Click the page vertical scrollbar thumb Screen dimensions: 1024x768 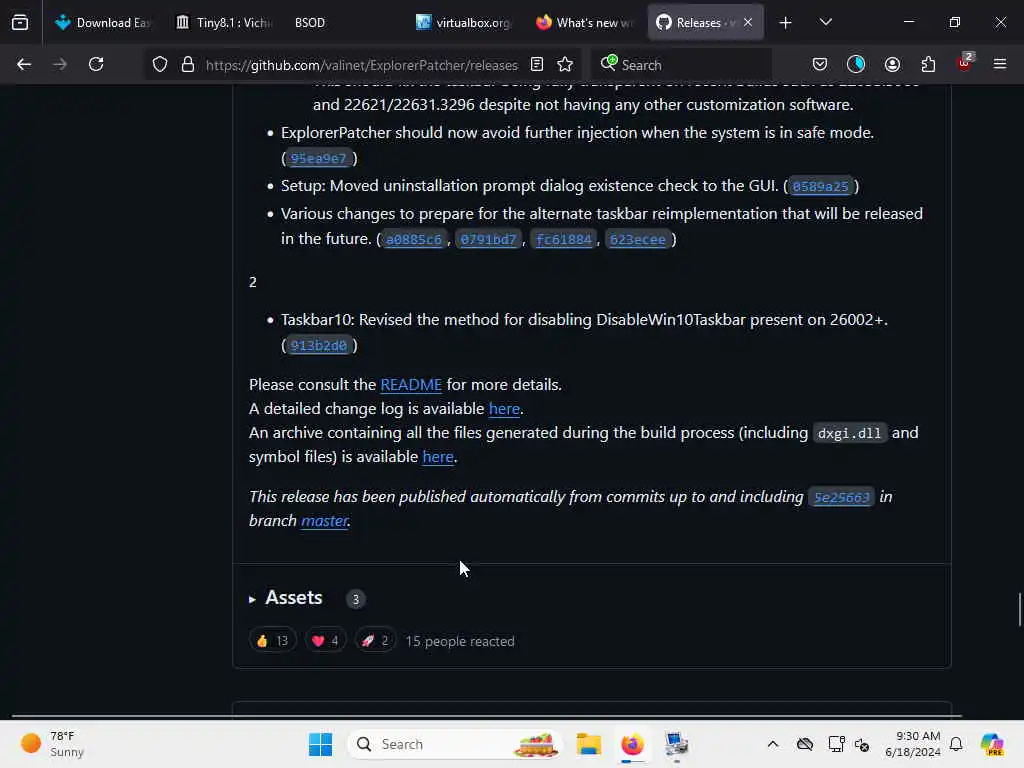click(1019, 609)
